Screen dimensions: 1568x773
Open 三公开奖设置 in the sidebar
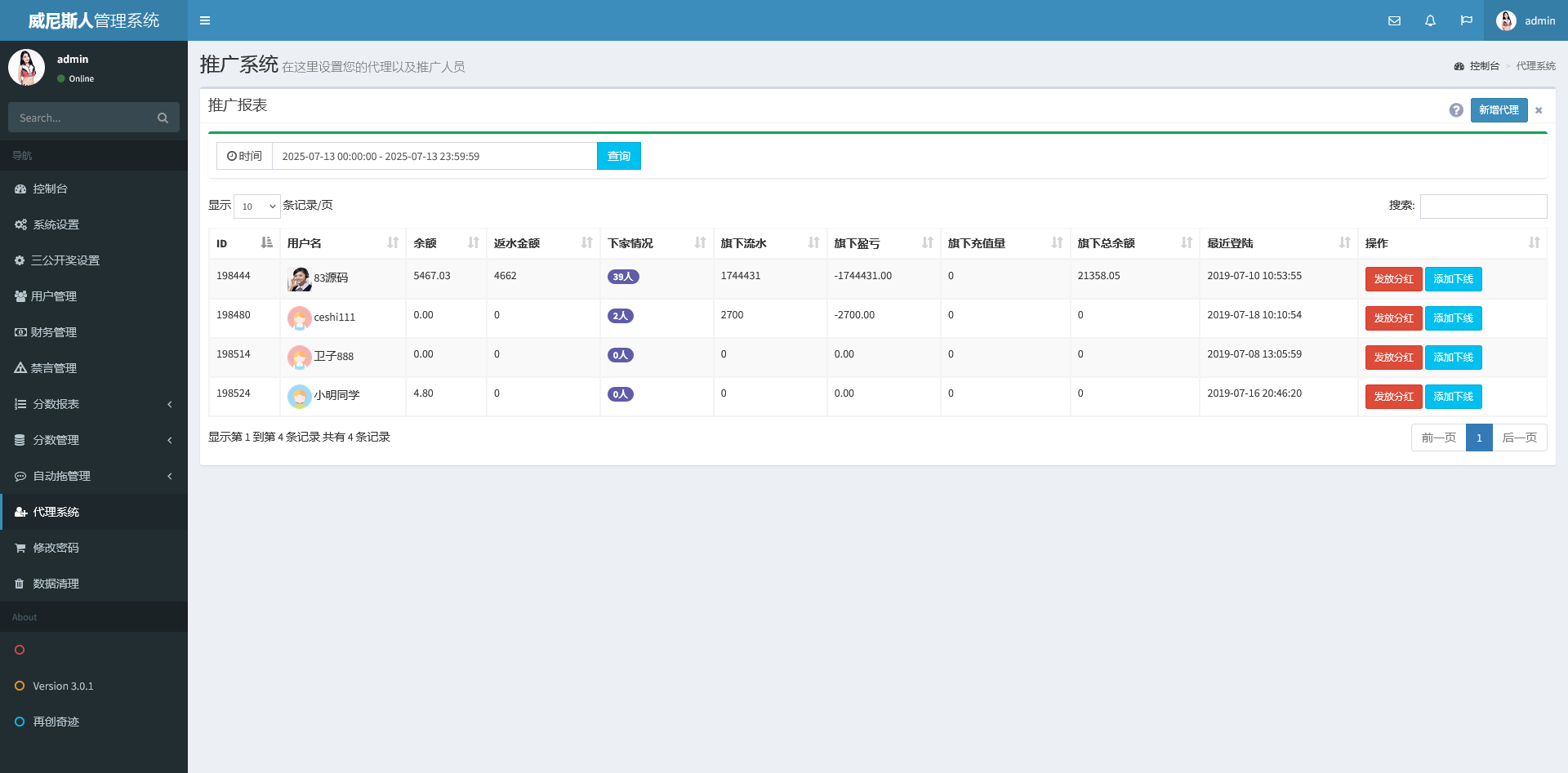tap(94, 260)
